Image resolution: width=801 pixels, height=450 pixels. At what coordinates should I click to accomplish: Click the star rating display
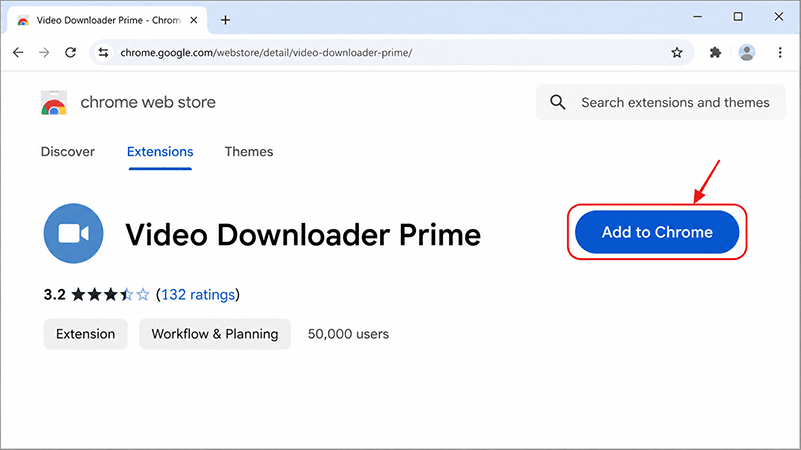pyautogui.click(x=110, y=295)
